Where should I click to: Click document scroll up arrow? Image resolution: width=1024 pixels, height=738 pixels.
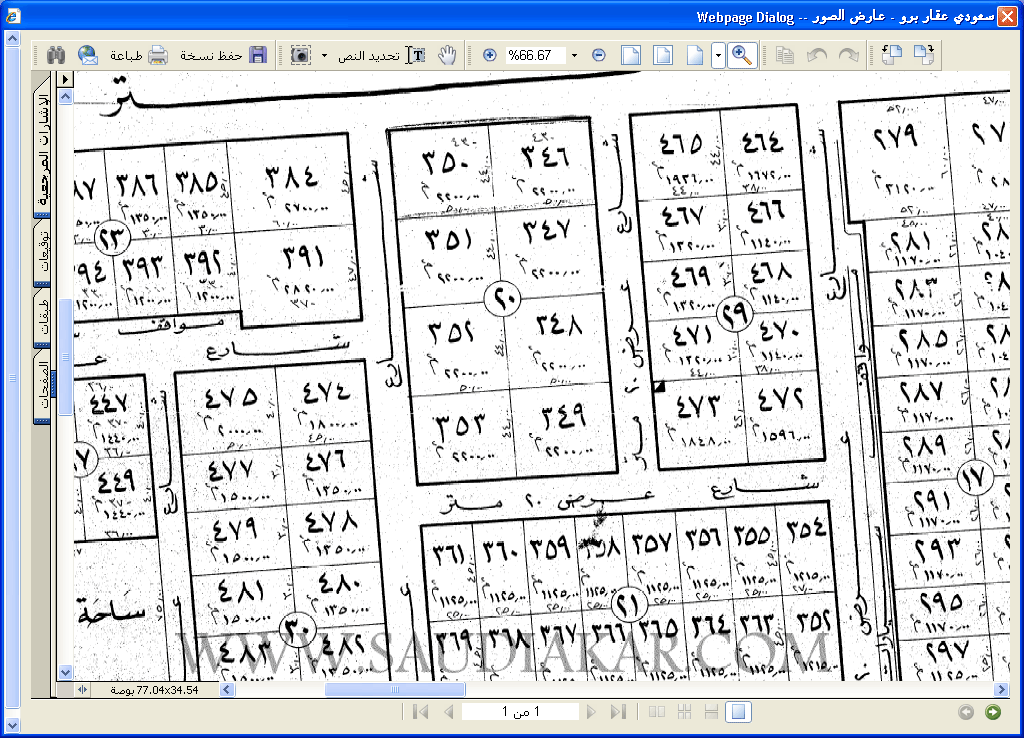[x=65, y=97]
